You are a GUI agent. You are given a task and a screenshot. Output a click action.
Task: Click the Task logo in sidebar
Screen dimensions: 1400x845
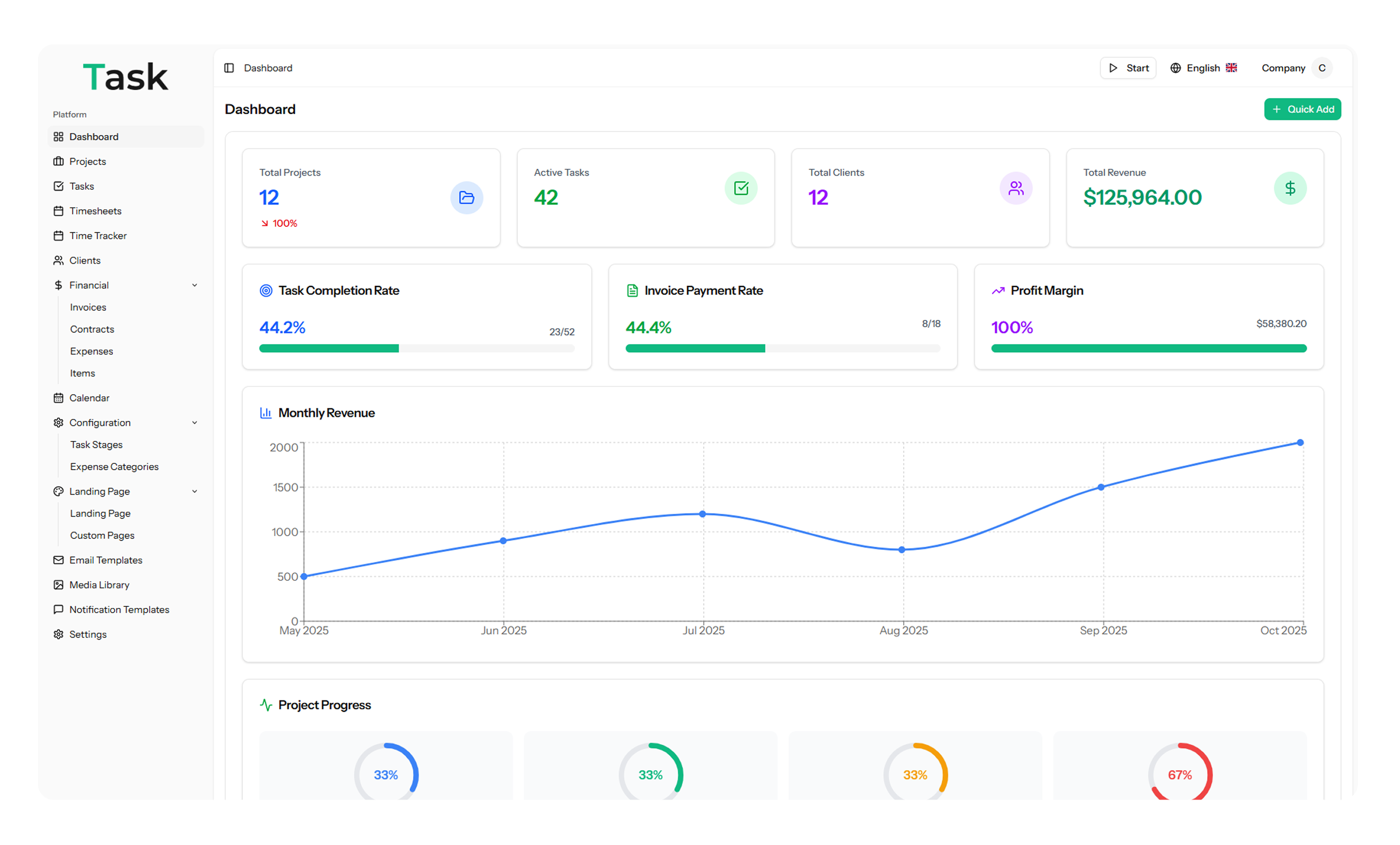125,77
